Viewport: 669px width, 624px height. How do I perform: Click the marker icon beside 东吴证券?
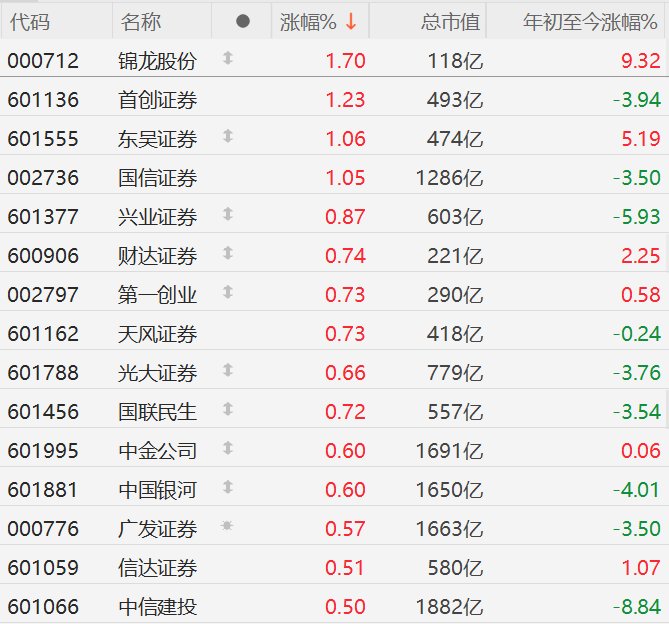[x=228, y=137]
